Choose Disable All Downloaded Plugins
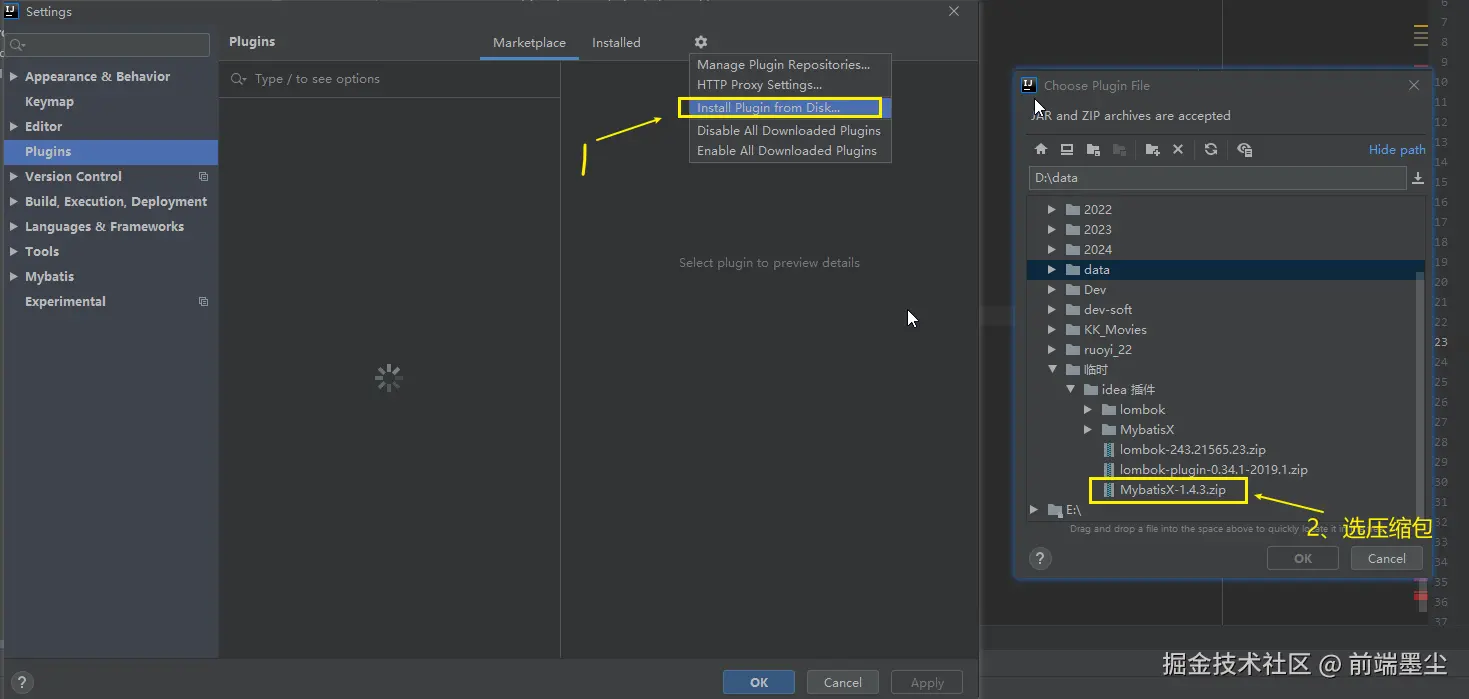1469x699 pixels. 790,131
